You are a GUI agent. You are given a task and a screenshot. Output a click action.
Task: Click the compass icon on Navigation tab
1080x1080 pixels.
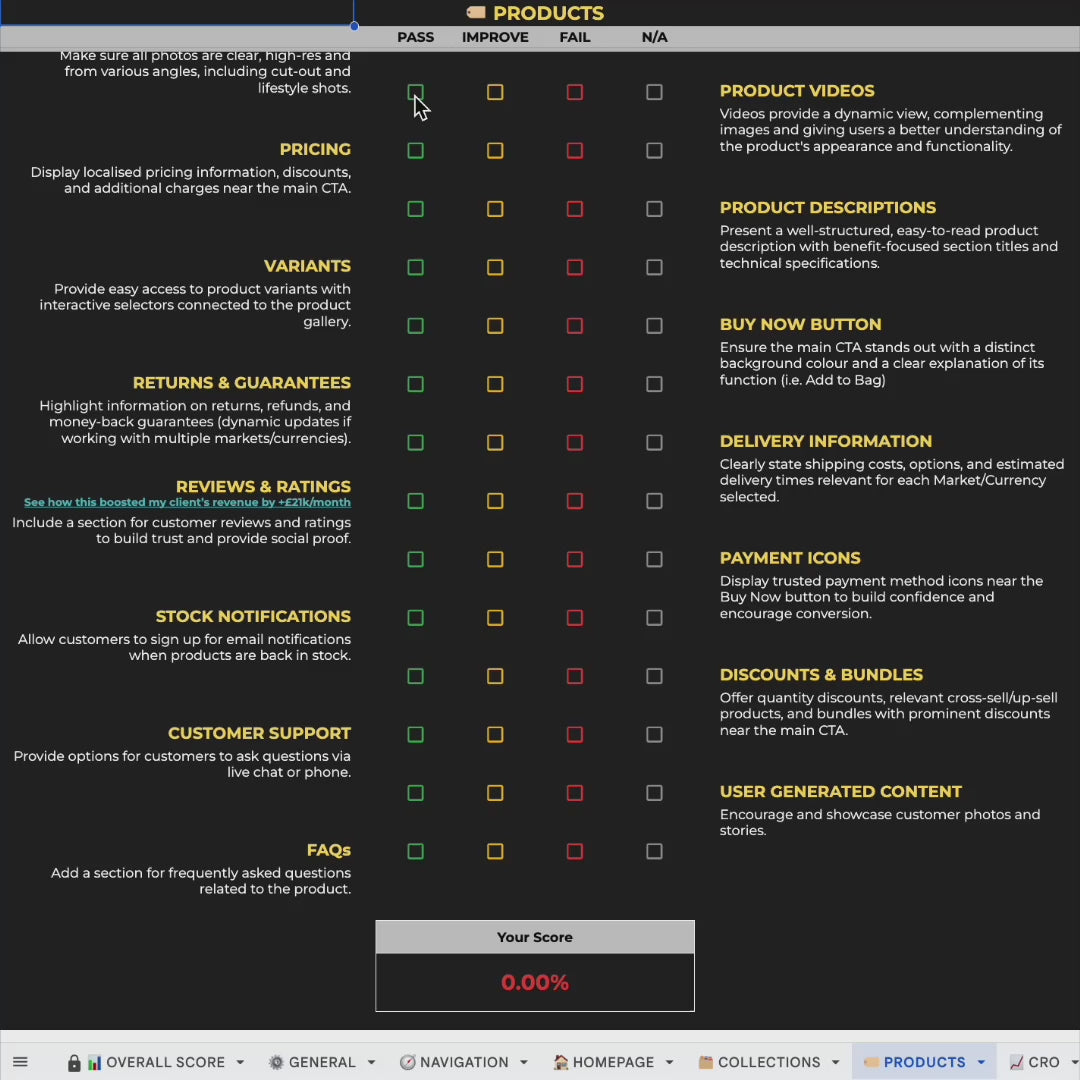(x=407, y=1062)
